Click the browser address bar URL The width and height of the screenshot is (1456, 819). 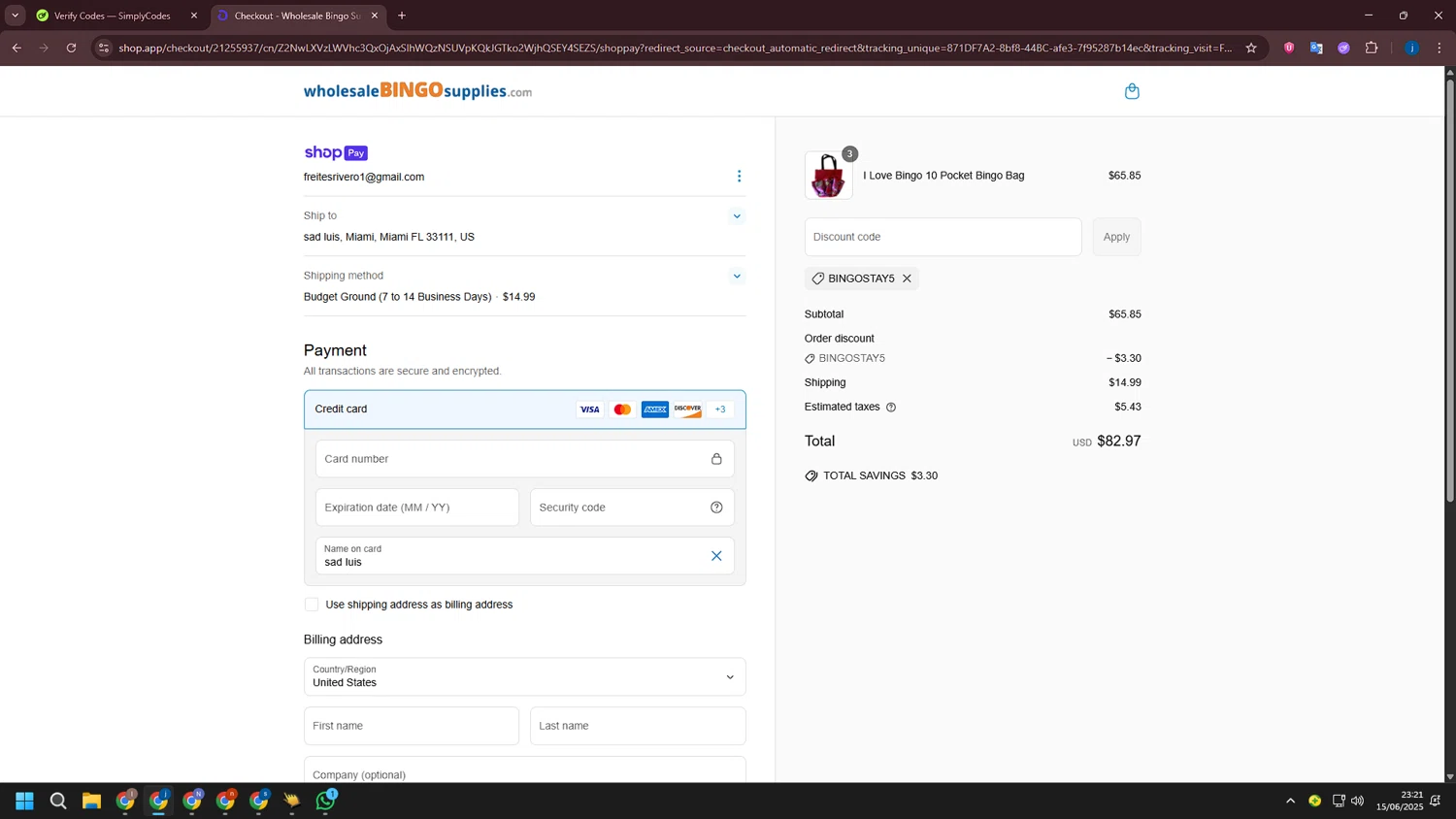(675, 48)
